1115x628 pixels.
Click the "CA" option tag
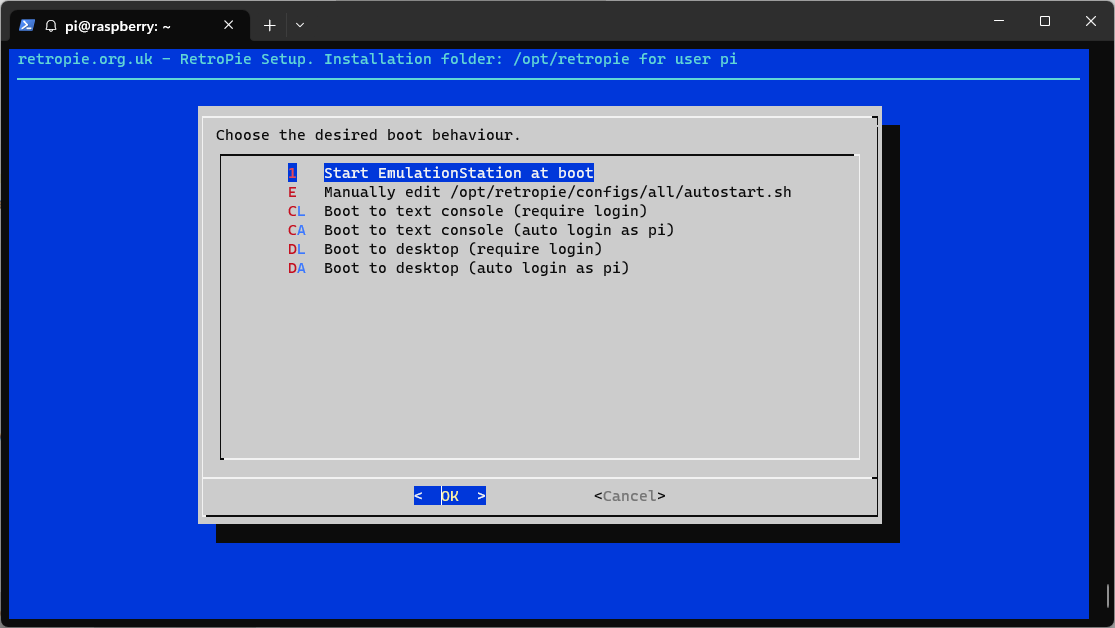(x=297, y=230)
